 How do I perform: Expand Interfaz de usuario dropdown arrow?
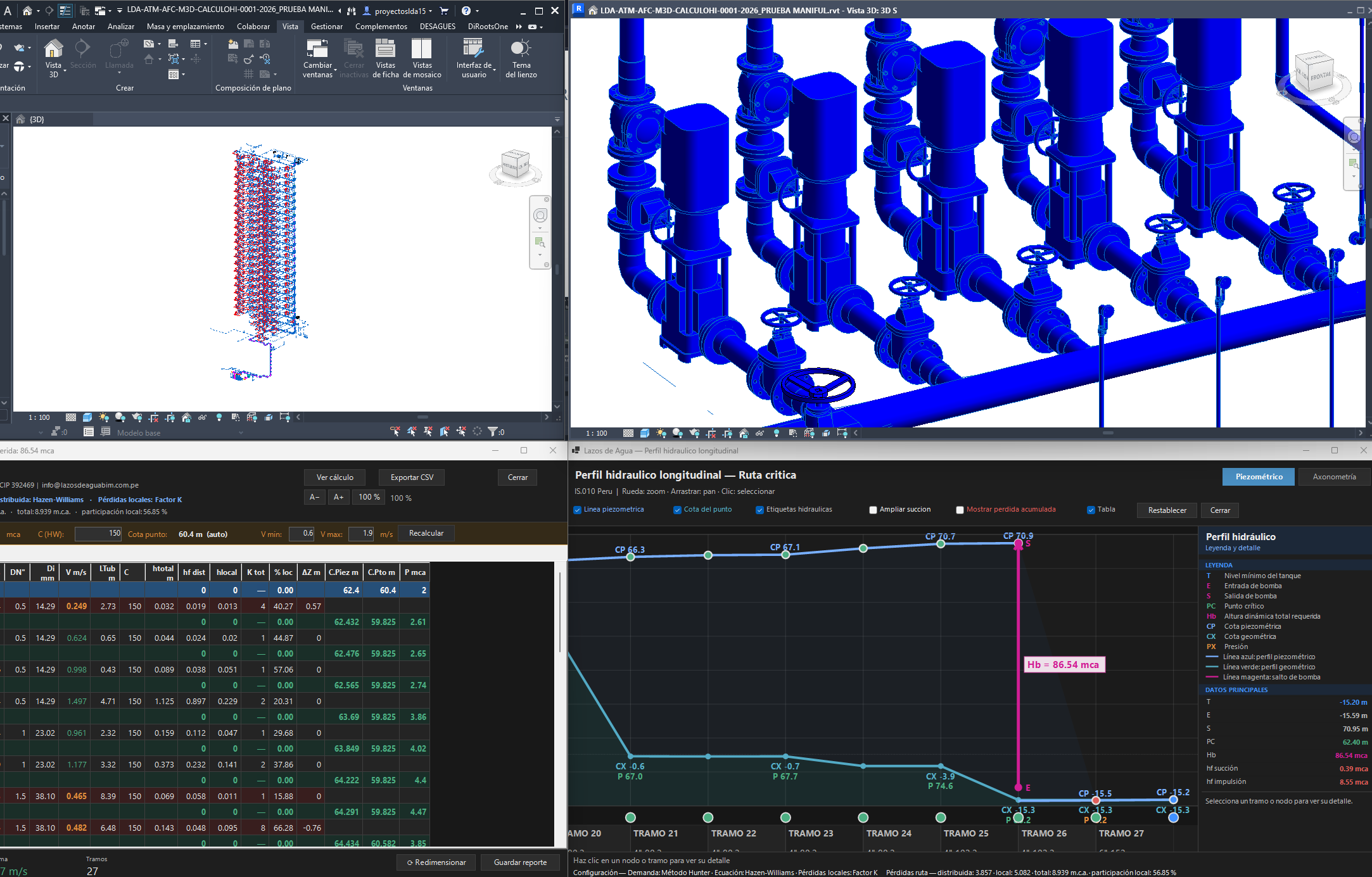tap(494, 70)
